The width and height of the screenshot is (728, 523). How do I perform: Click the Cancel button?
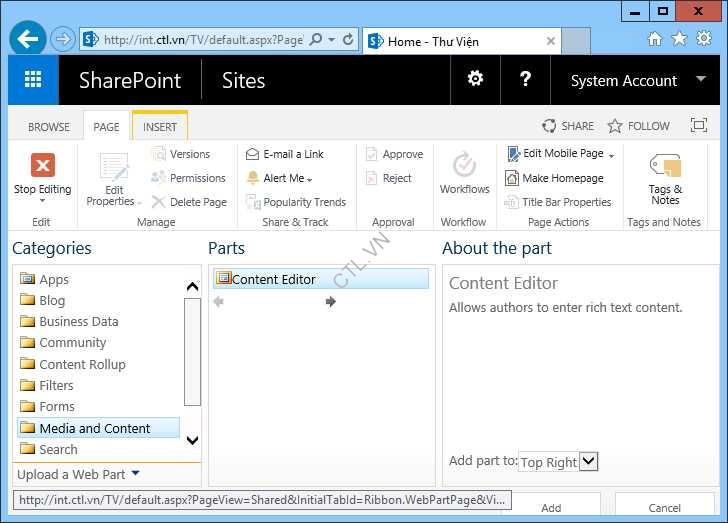point(664,508)
